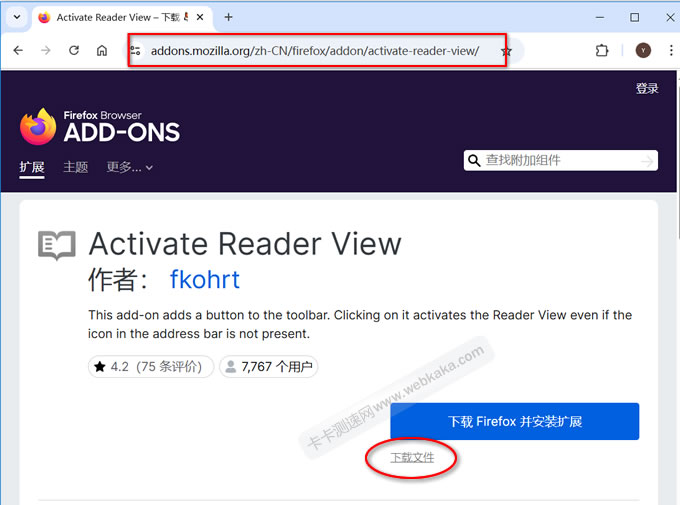Reload the current page
This screenshot has height=505, width=680.
74,51
